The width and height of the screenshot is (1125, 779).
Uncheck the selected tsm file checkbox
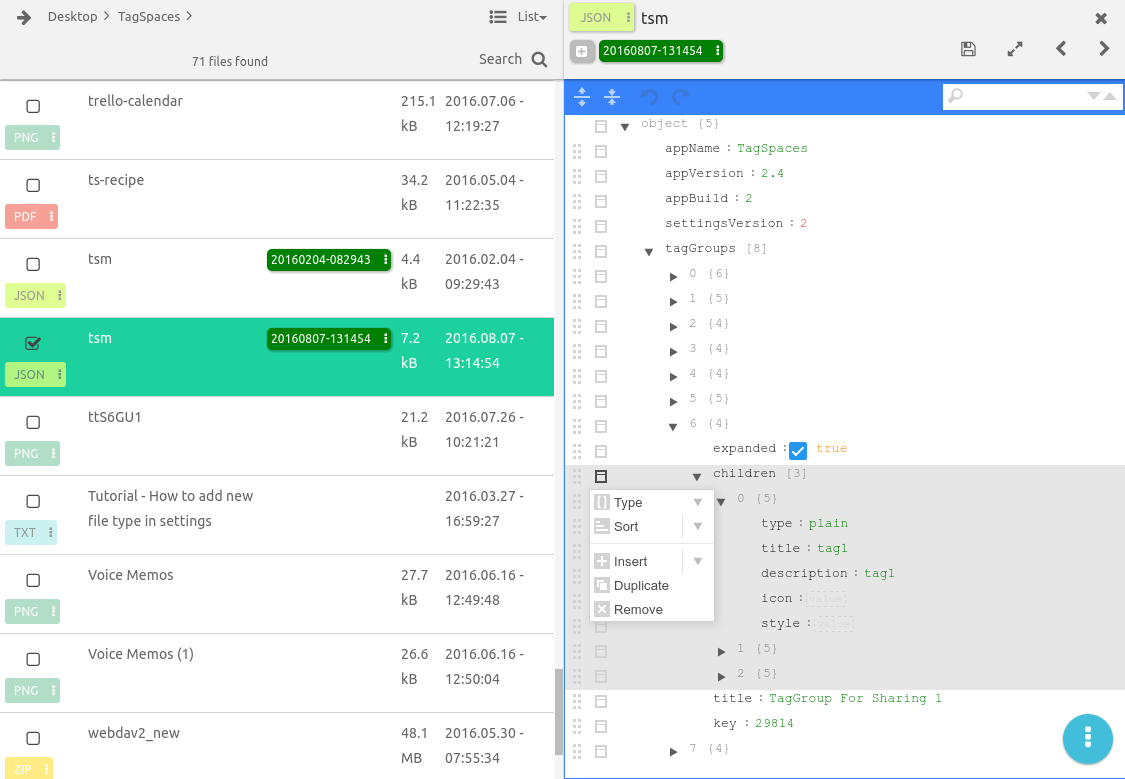point(33,343)
